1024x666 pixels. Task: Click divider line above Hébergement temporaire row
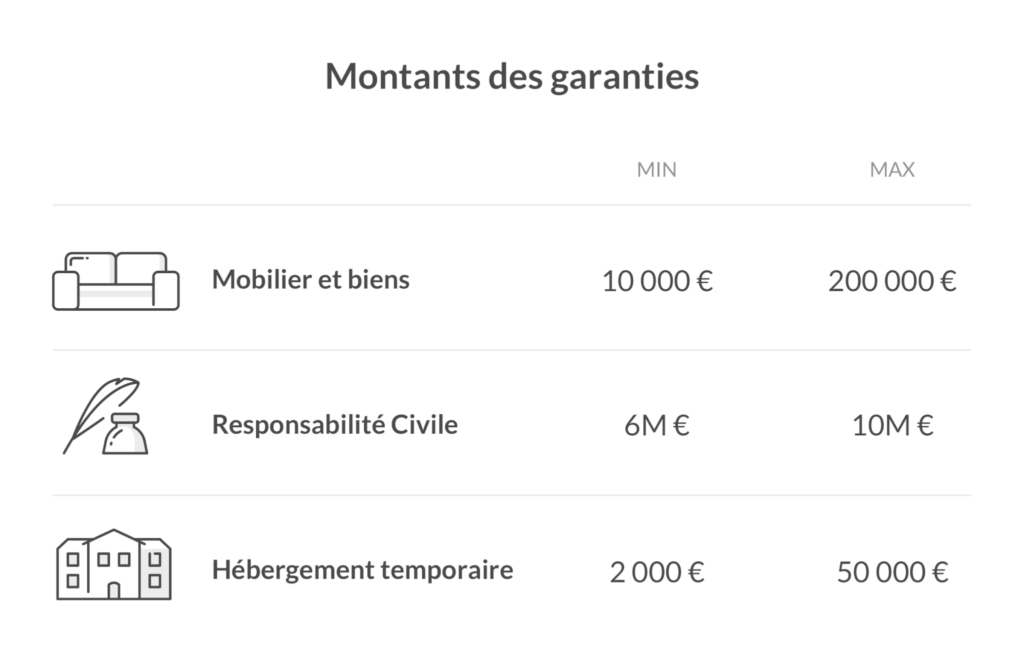(512, 495)
